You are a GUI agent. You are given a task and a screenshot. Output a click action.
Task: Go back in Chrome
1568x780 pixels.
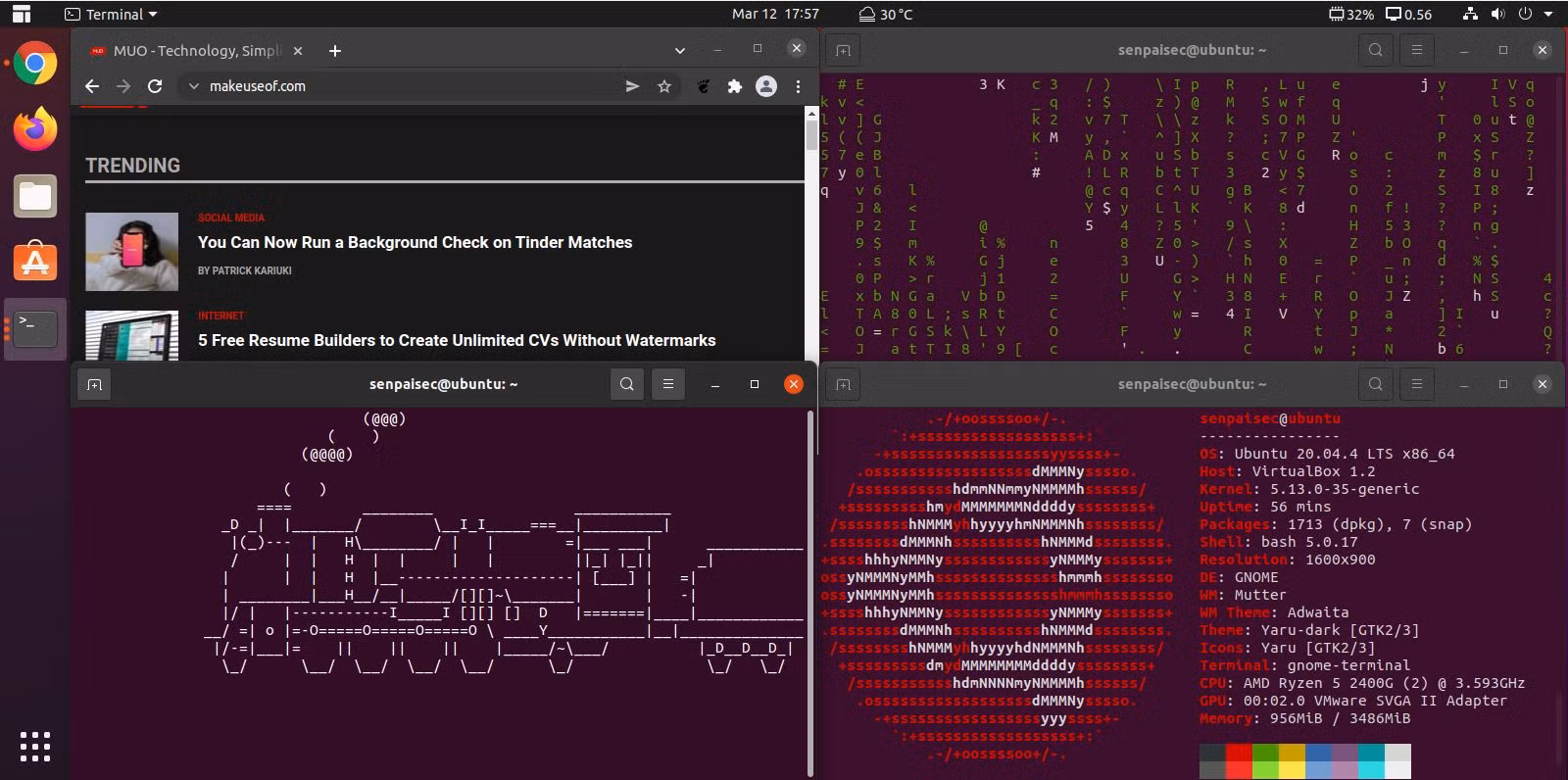(92, 86)
